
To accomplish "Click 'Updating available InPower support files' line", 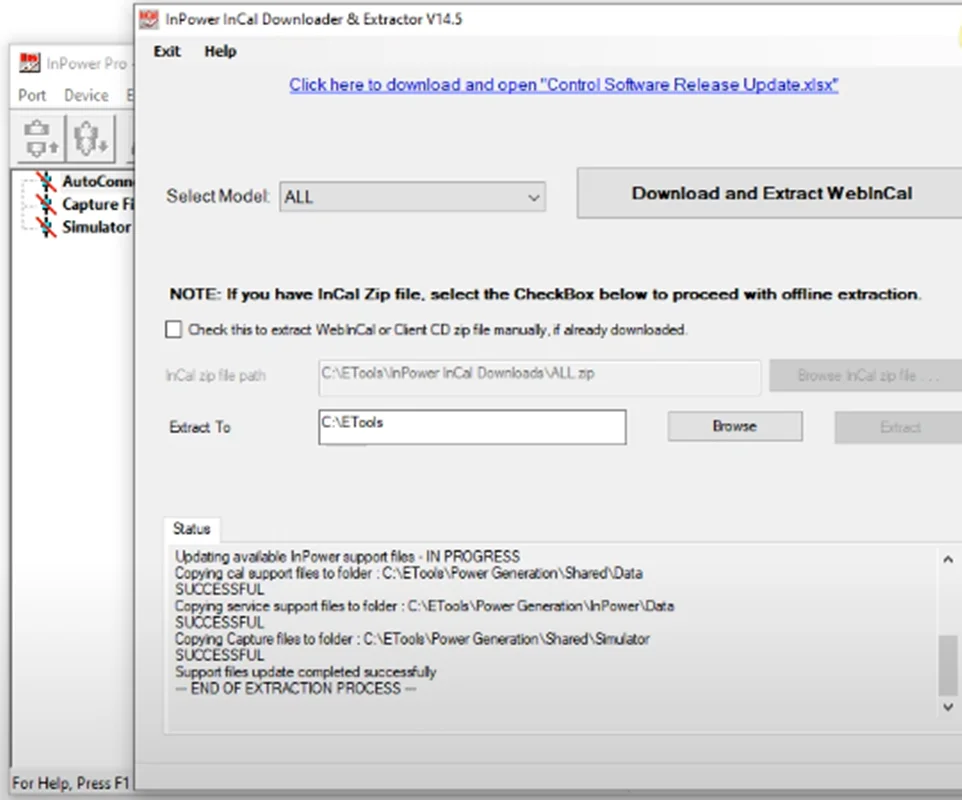I will pos(347,557).
